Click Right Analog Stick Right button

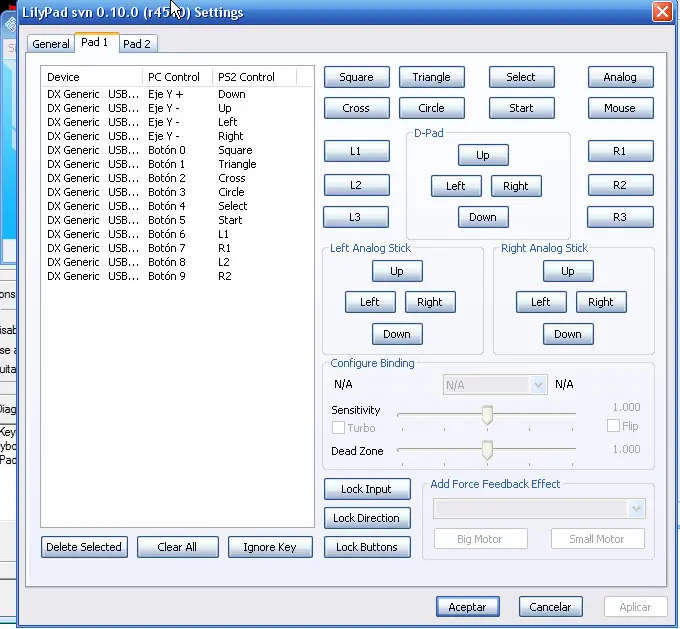tap(601, 302)
